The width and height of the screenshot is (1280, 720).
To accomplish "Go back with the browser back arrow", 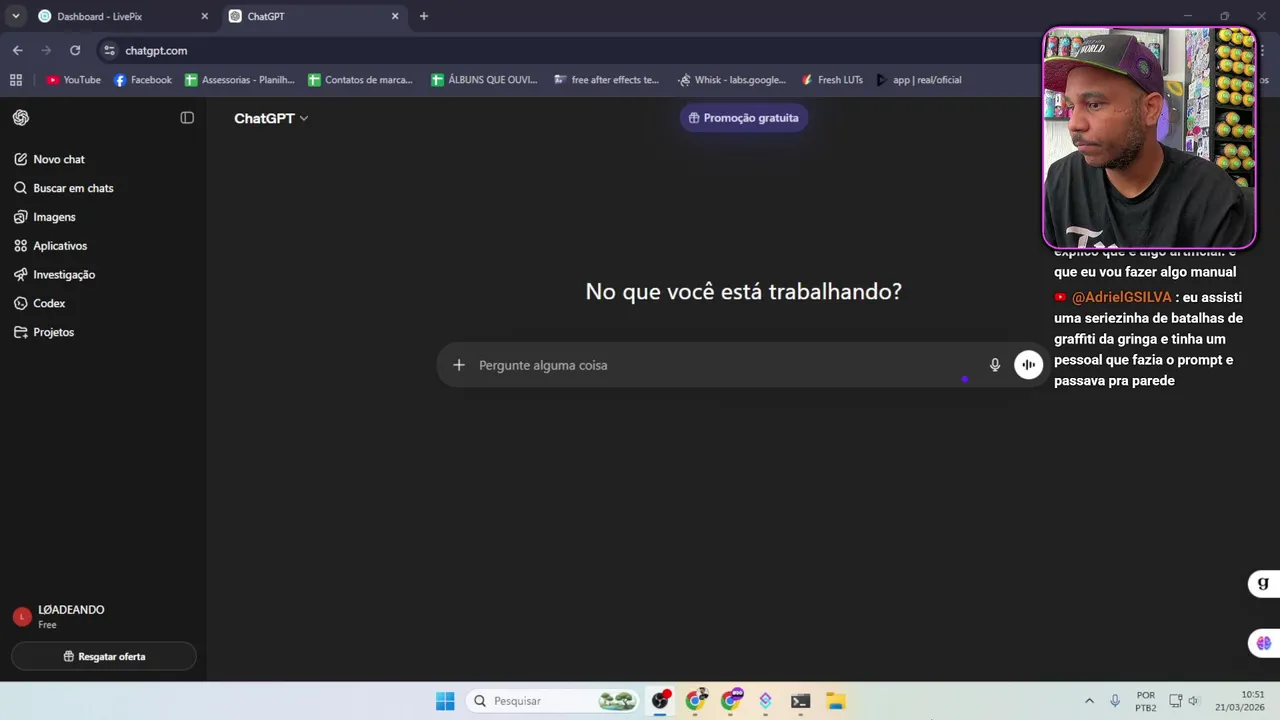I will coord(17,50).
